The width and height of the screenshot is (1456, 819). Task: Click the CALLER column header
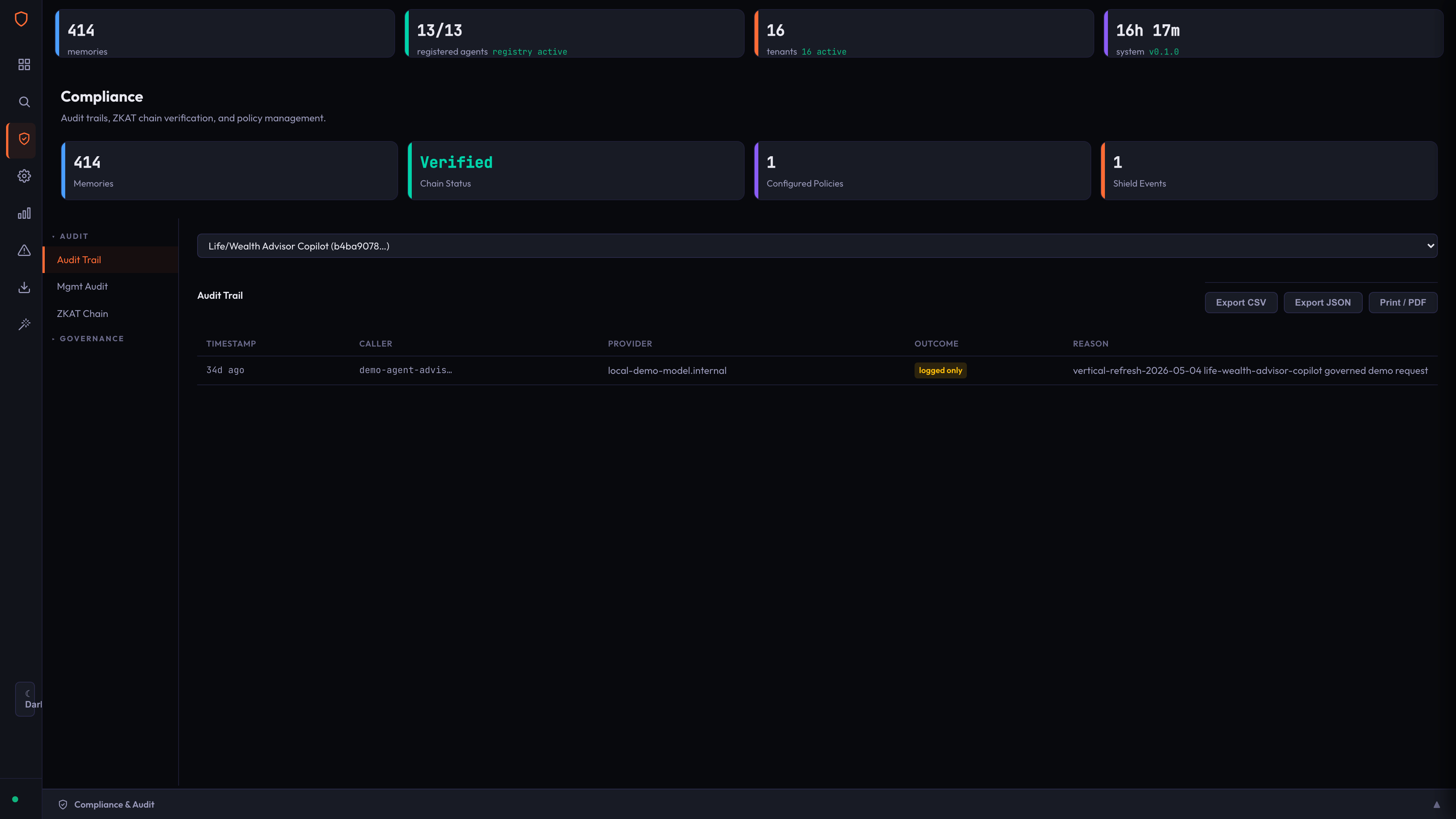click(375, 344)
